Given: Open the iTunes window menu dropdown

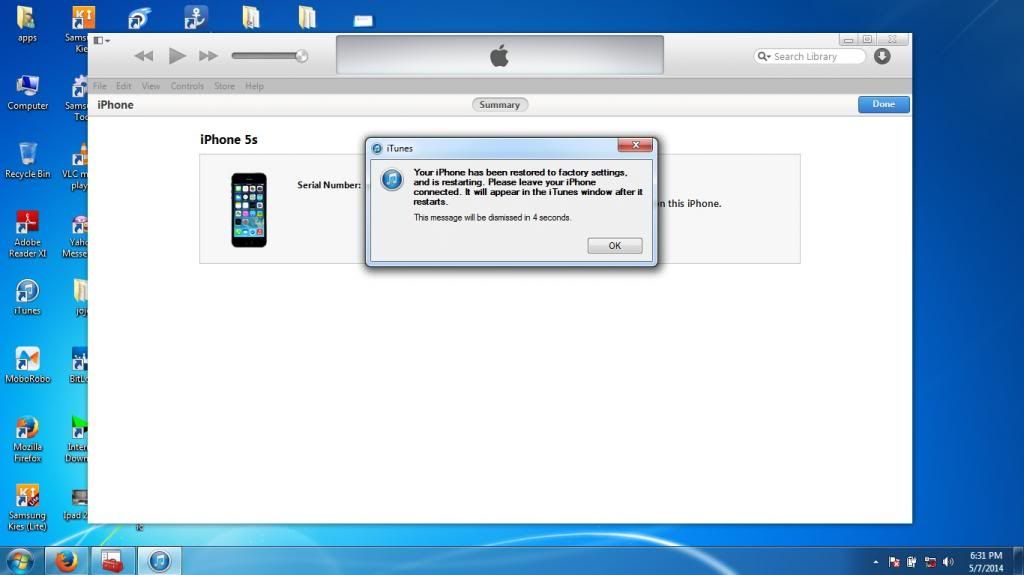Looking at the screenshot, I should (x=101, y=41).
